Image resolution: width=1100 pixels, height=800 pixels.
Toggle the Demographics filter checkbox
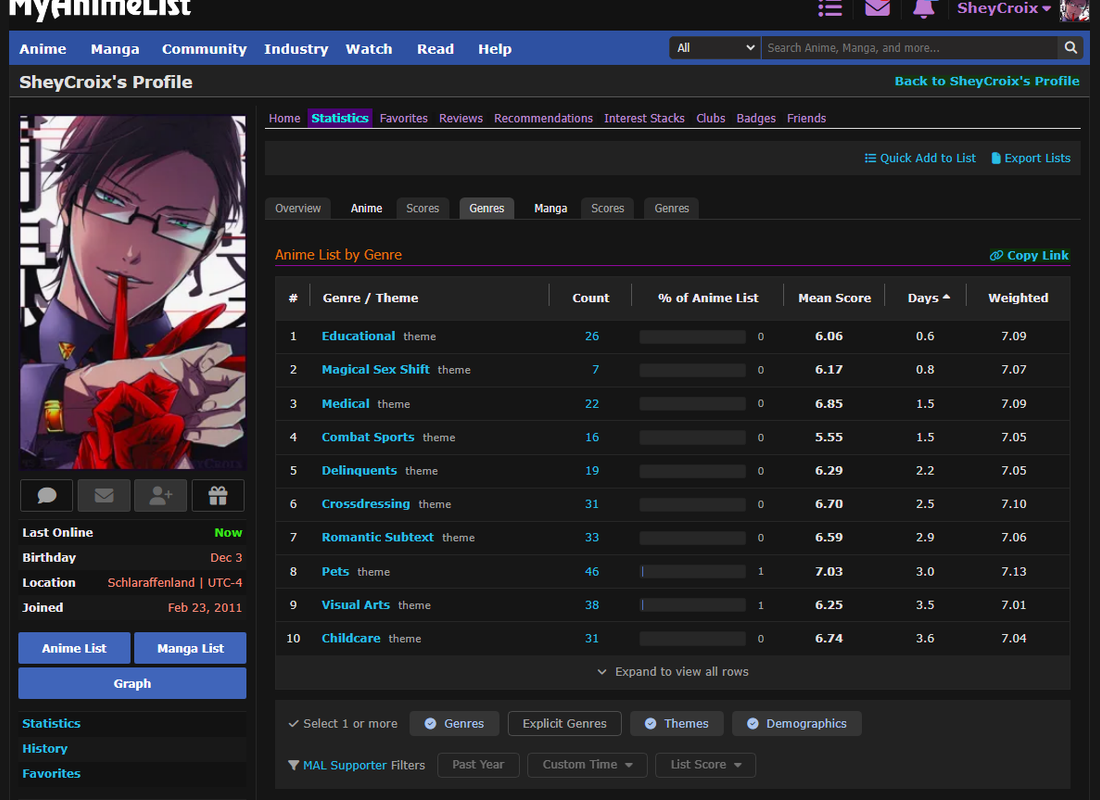(796, 724)
